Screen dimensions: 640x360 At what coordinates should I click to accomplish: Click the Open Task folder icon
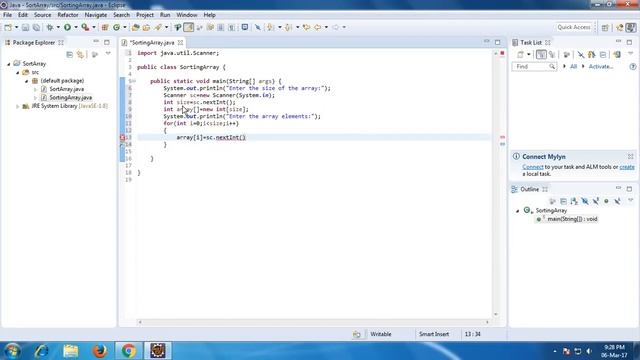(x=146, y=27)
